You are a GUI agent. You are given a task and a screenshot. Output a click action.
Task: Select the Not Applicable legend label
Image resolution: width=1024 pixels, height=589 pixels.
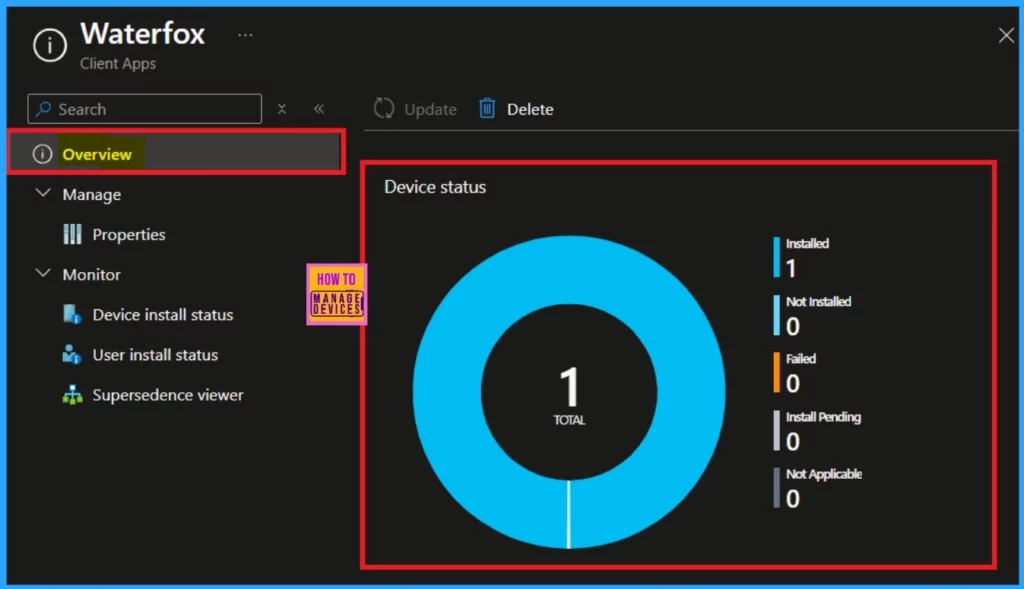pos(824,475)
